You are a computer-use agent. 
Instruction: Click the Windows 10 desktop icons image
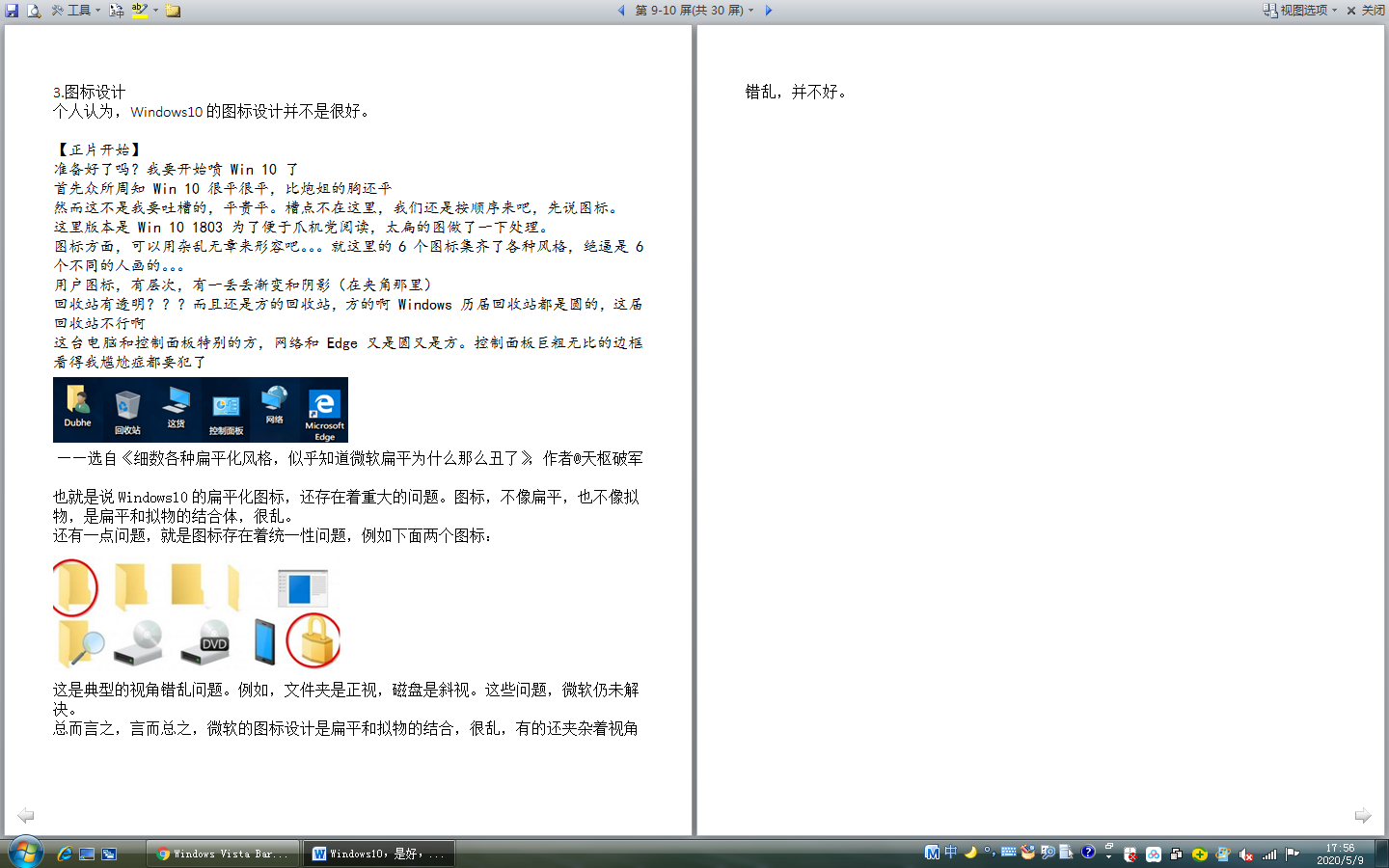[201, 410]
